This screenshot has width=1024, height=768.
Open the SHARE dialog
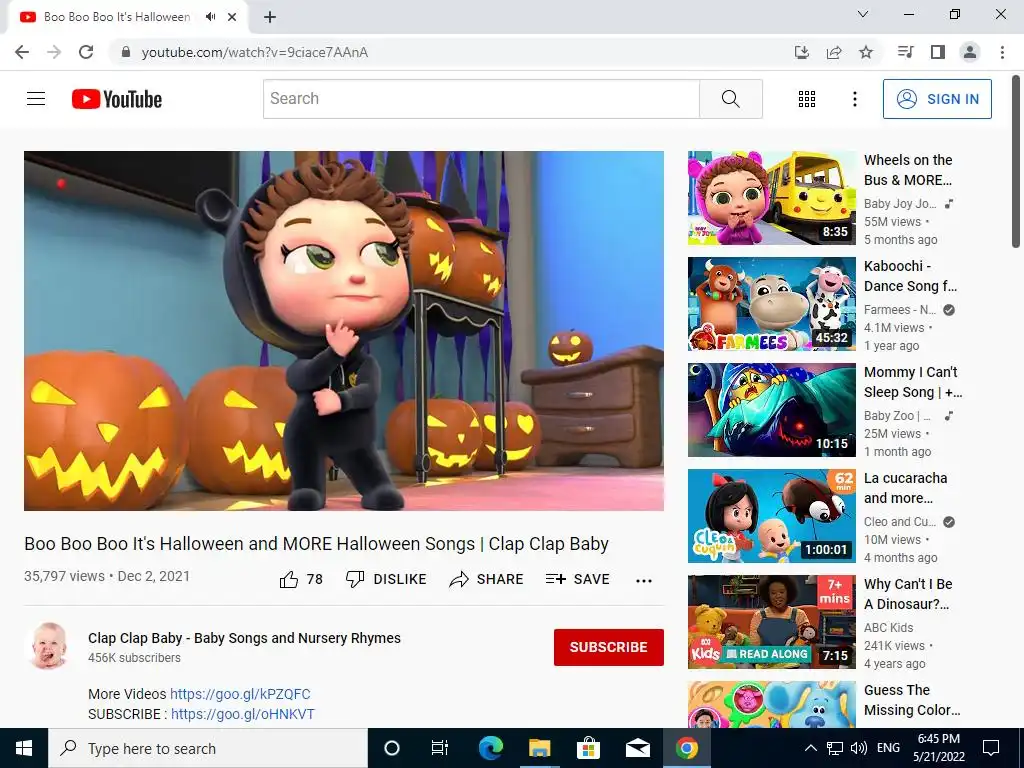487,579
